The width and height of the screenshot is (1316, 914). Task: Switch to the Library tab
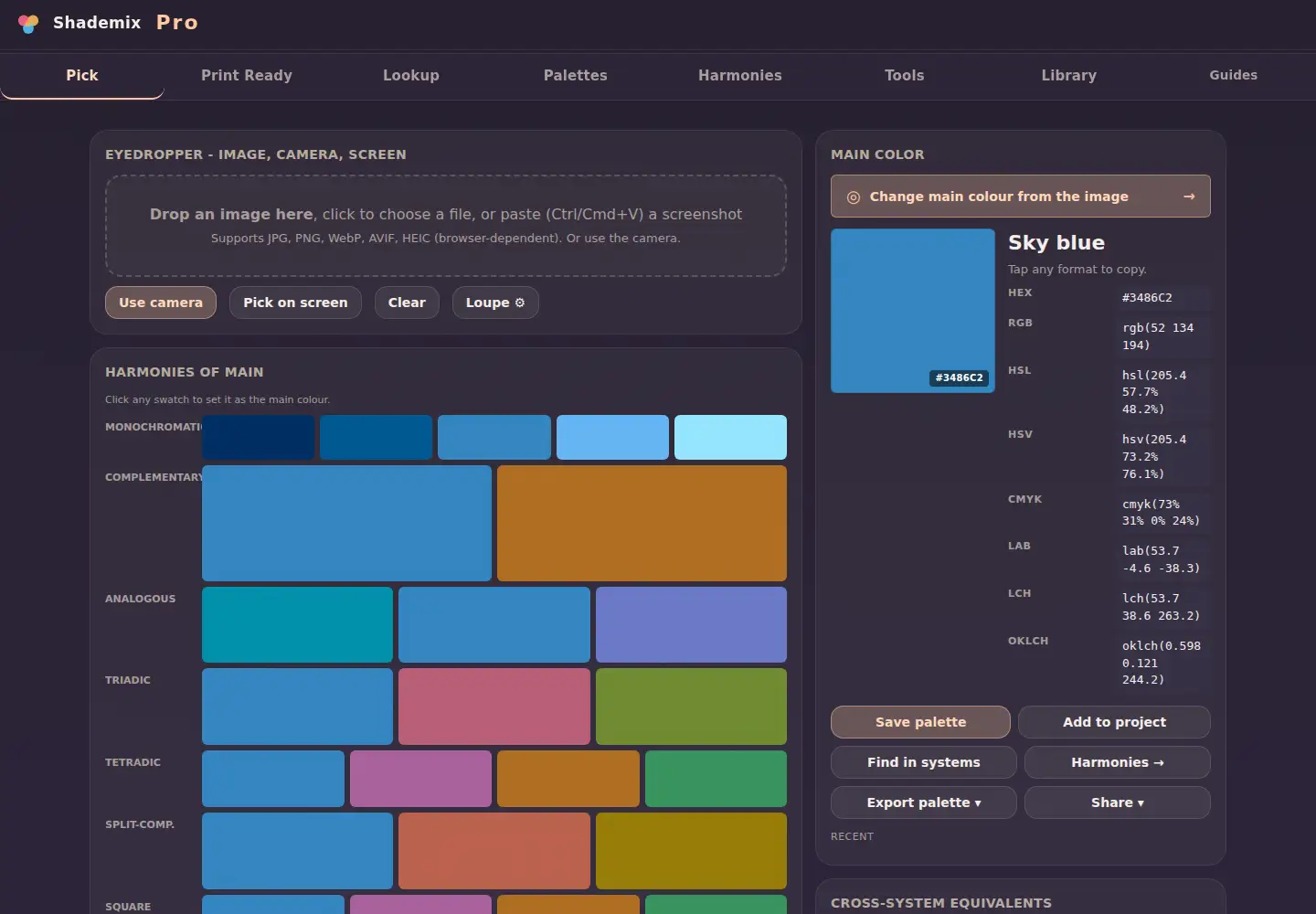tap(1069, 75)
